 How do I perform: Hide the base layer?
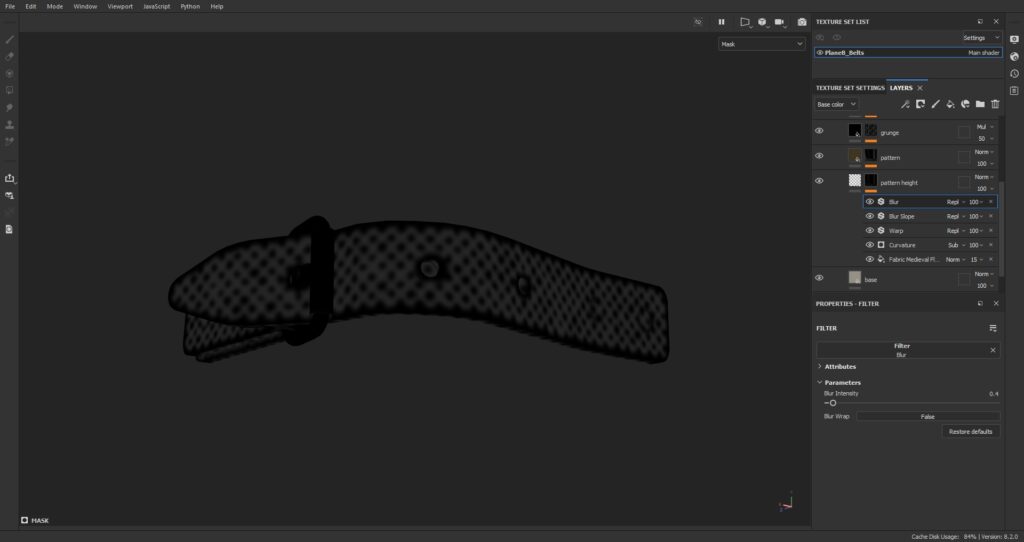(x=819, y=278)
